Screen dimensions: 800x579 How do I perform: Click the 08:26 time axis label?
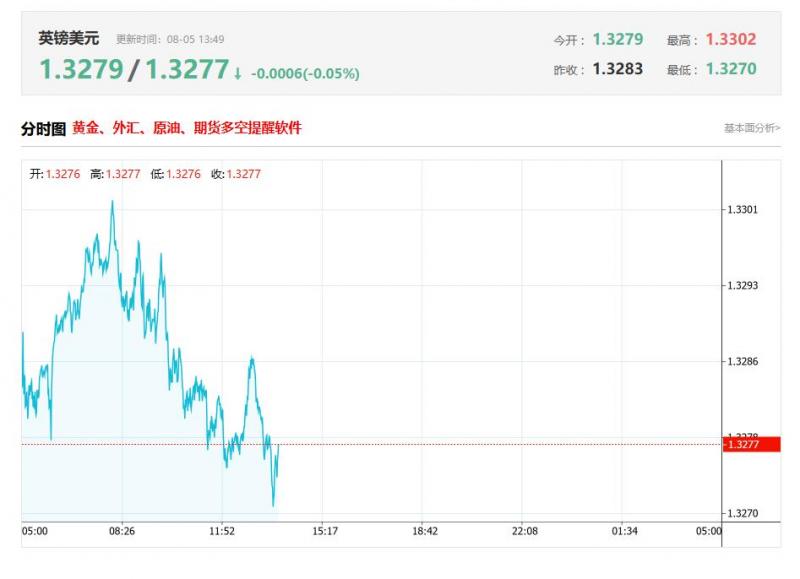(122, 531)
